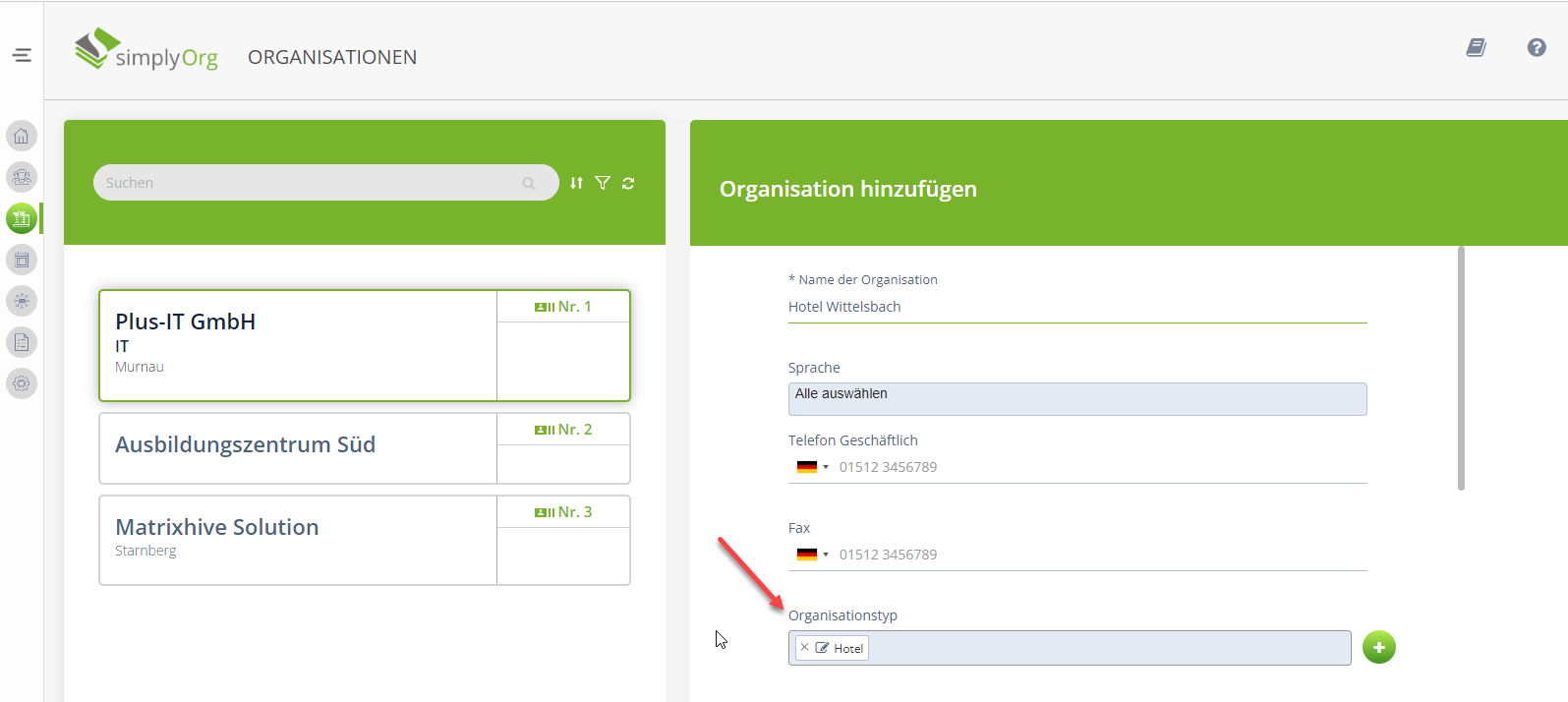Open help question mark icon

(1537, 47)
